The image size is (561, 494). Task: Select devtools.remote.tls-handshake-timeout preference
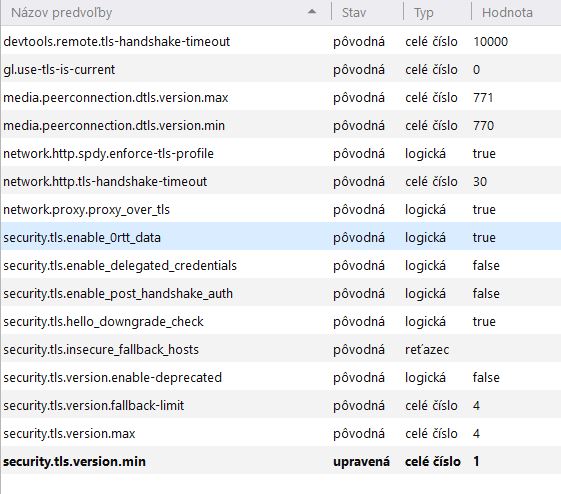click(281, 41)
